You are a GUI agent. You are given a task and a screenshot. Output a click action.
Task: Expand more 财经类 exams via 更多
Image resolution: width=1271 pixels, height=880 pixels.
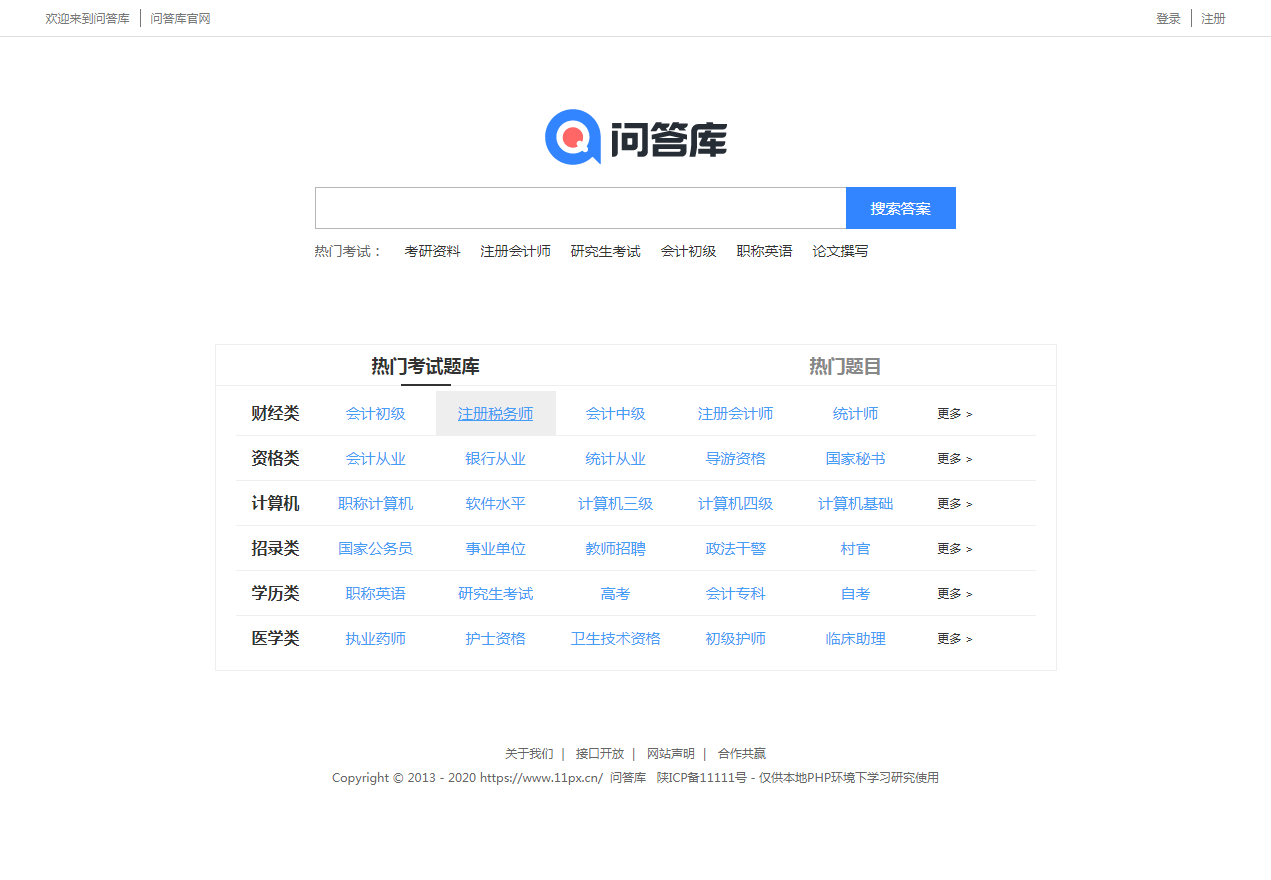tap(953, 413)
